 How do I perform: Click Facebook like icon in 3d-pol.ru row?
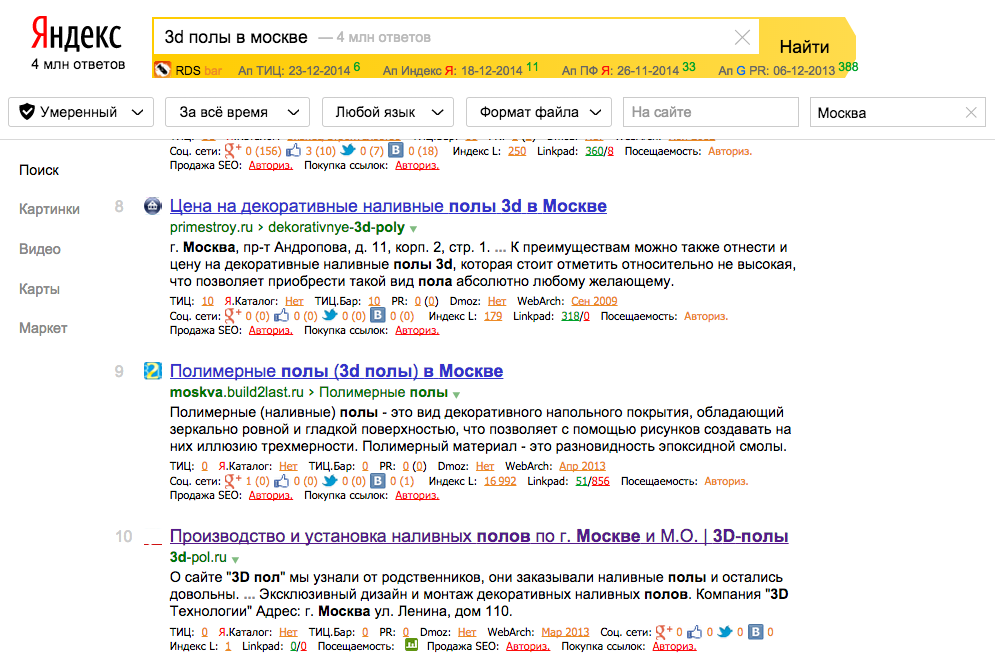tap(694, 632)
